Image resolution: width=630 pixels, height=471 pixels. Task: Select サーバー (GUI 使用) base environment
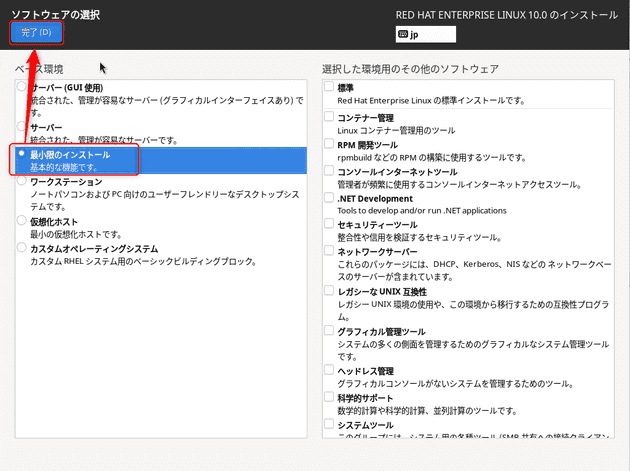coord(22,86)
